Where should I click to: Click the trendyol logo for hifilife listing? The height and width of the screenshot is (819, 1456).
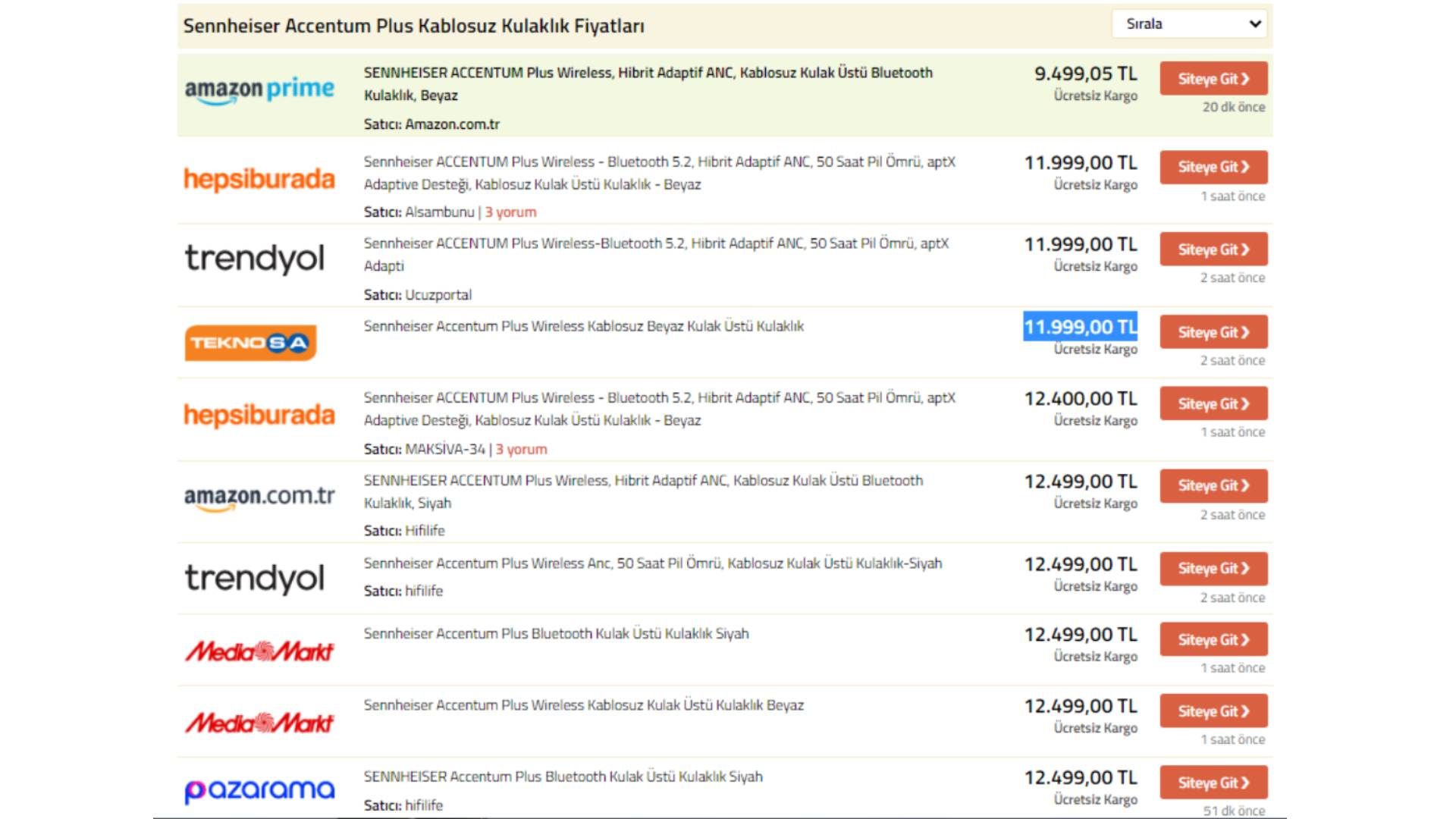click(x=254, y=578)
